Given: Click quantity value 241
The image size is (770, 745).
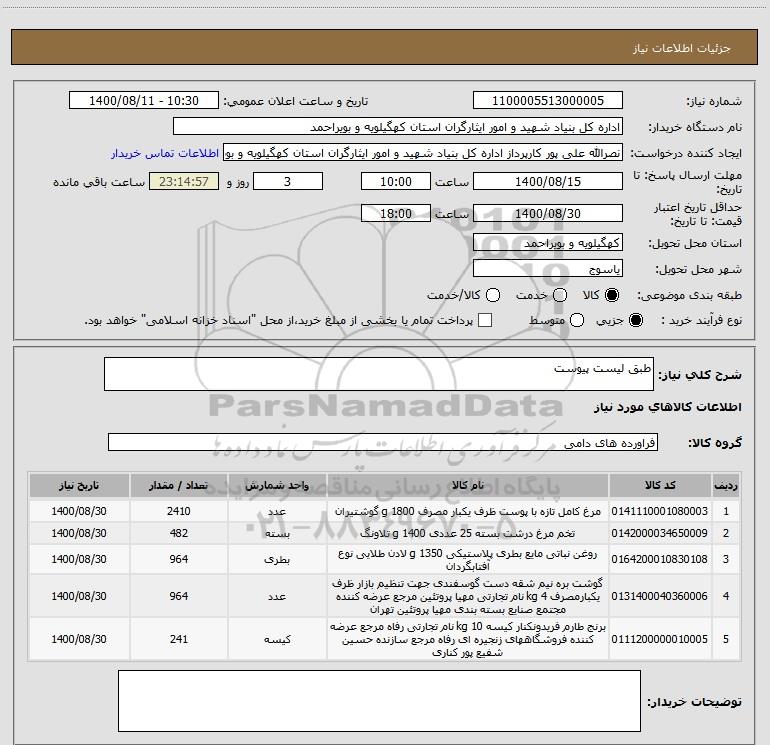Looking at the screenshot, I should pos(179,639).
